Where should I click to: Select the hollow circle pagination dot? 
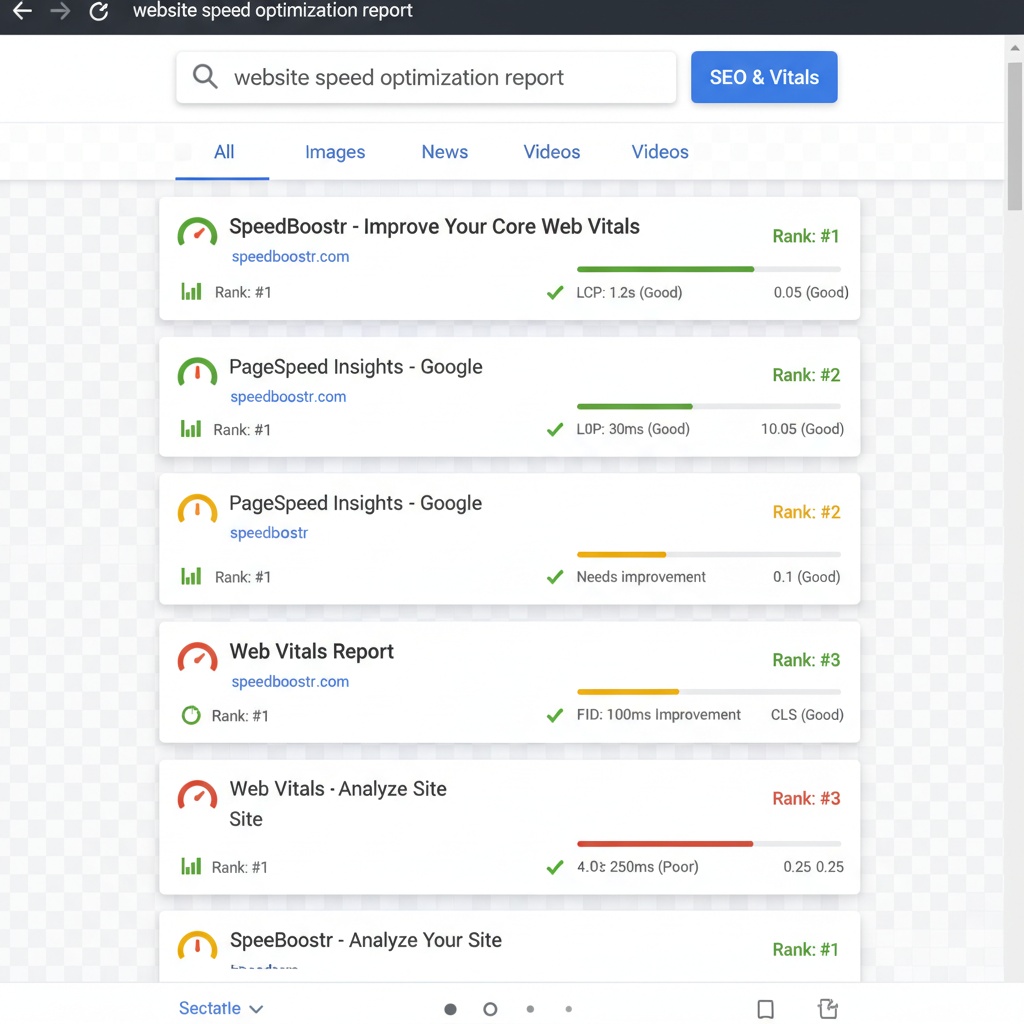490,1010
